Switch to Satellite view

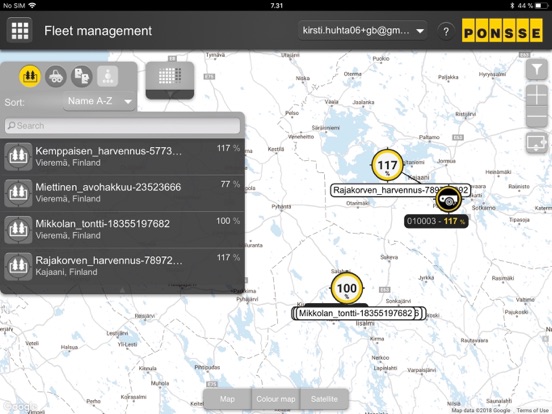[x=324, y=399]
